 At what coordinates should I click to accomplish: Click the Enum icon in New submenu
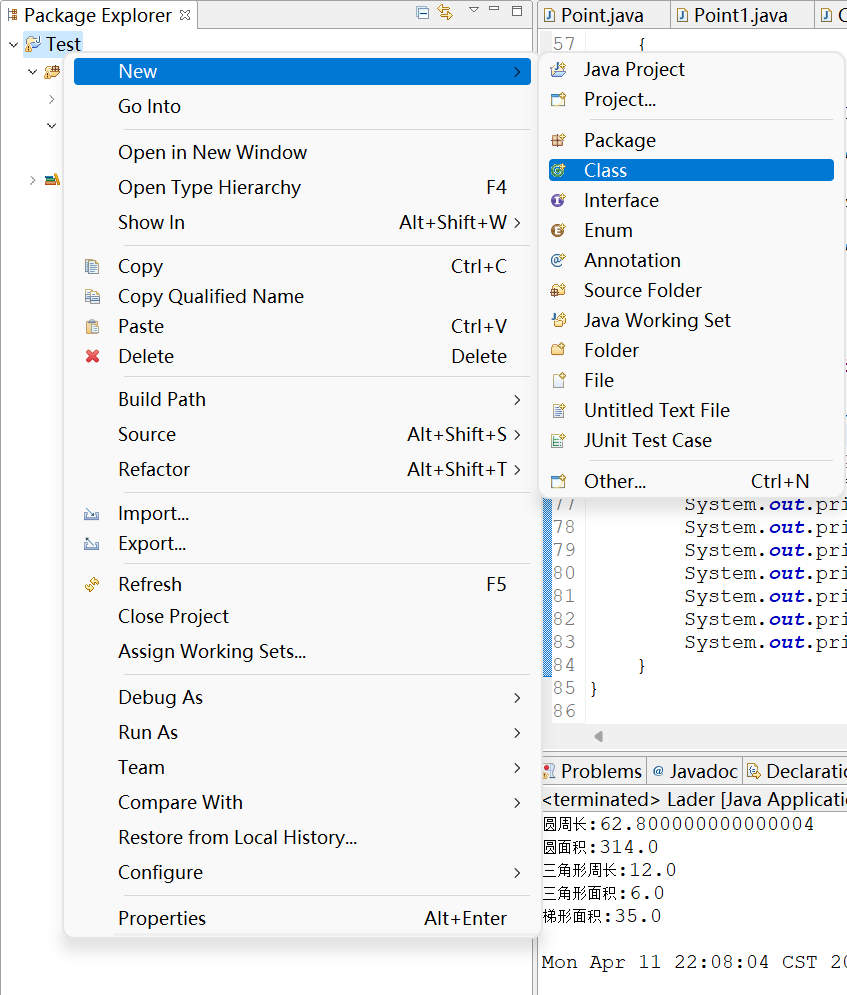click(558, 231)
